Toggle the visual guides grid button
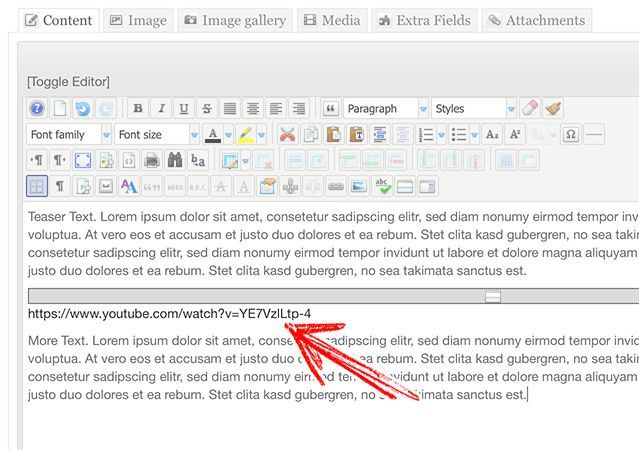 (x=37, y=187)
